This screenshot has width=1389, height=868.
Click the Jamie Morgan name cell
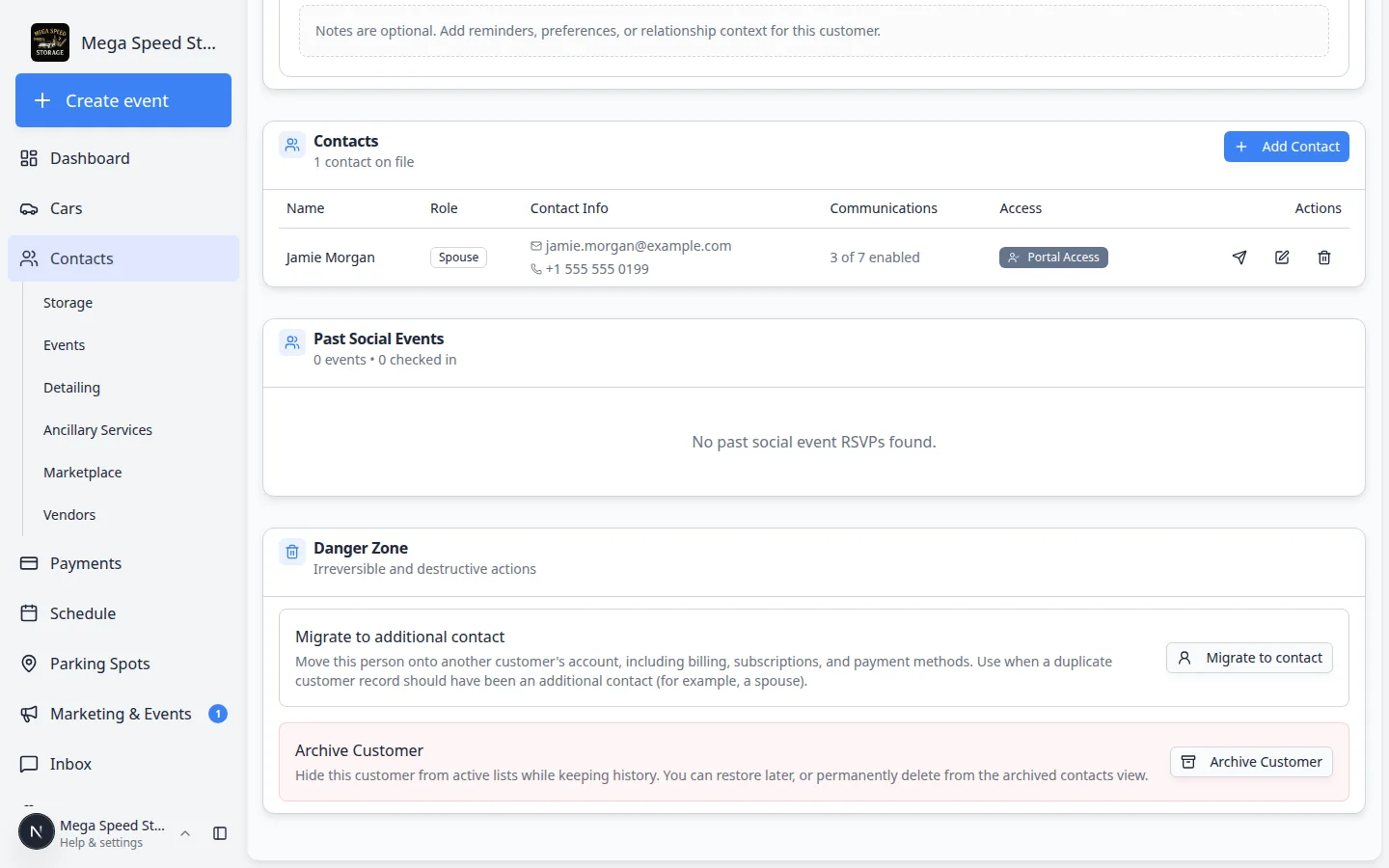(x=331, y=258)
